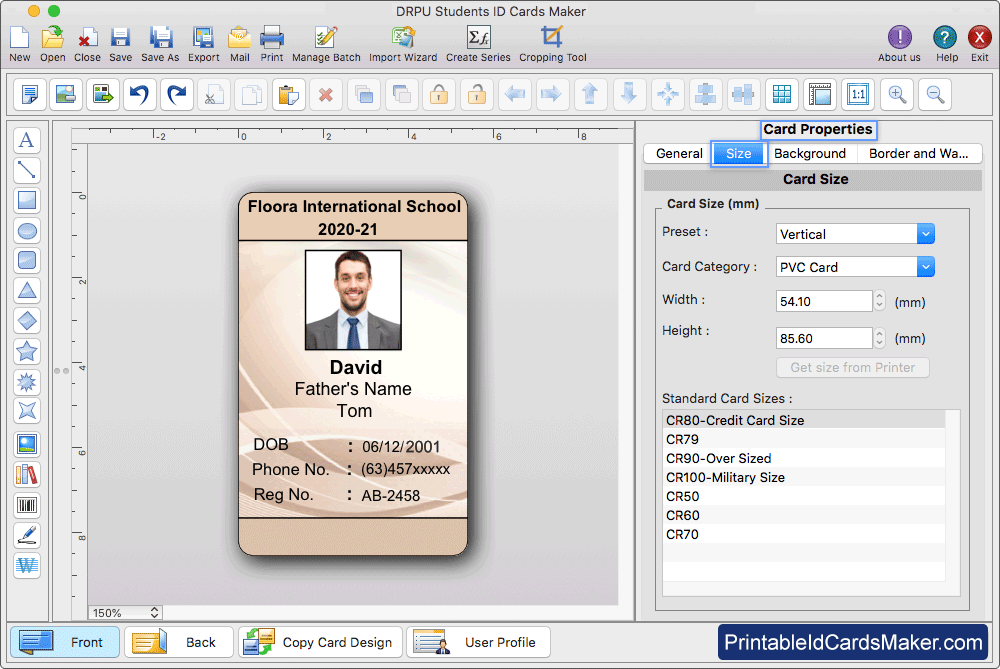The image size is (1000, 669).
Task: Select the Rectangle shape tool
Action: (27, 200)
